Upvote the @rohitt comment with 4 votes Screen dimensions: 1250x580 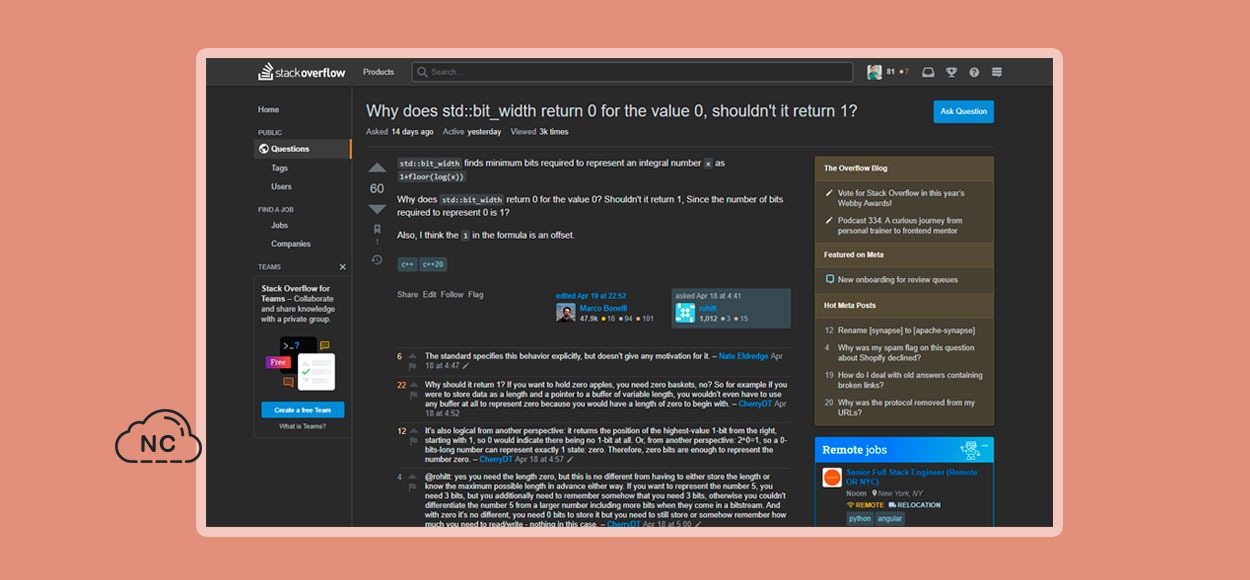pos(413,477)
